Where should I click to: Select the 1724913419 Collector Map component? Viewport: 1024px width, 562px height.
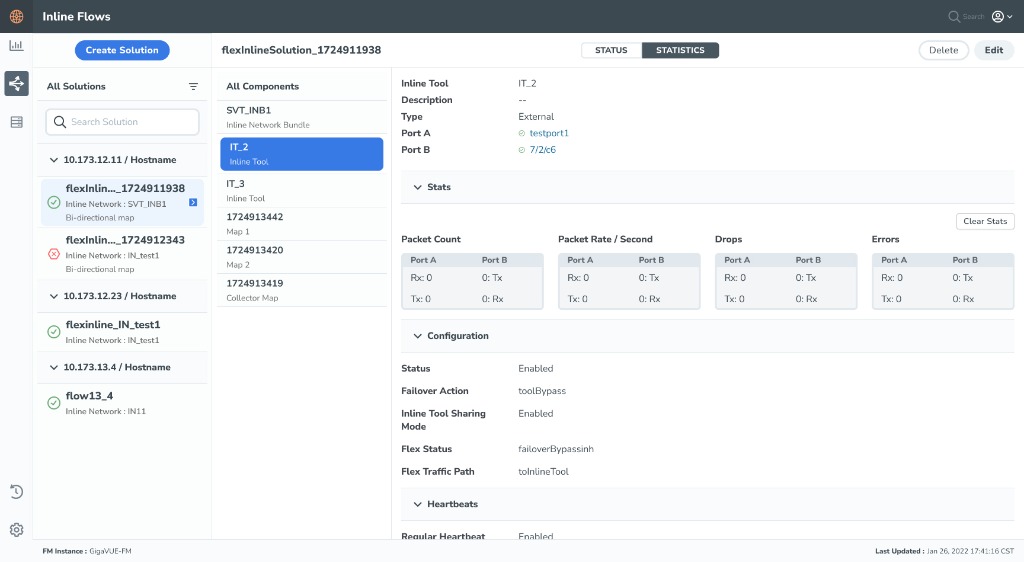point(302,290)
